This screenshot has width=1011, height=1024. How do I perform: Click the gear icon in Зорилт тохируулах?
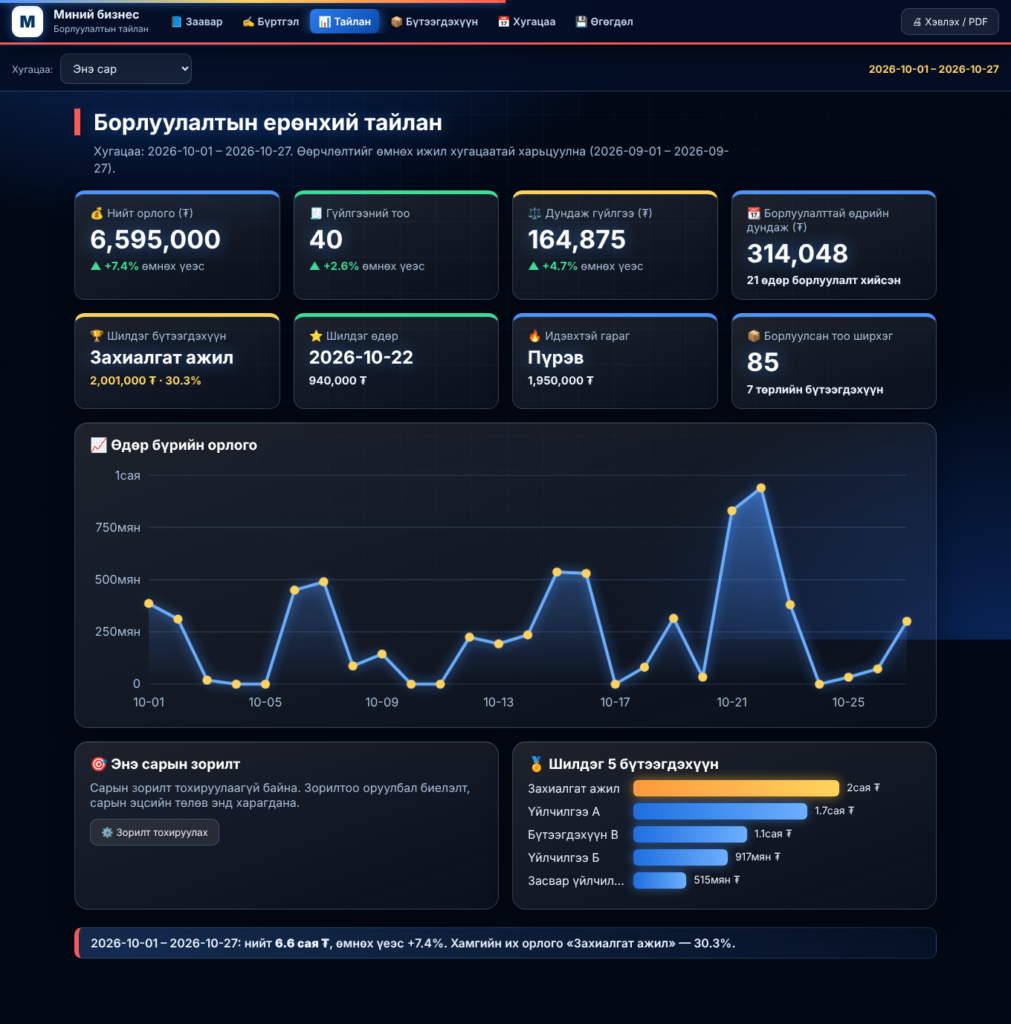click(x=107, y=832)
